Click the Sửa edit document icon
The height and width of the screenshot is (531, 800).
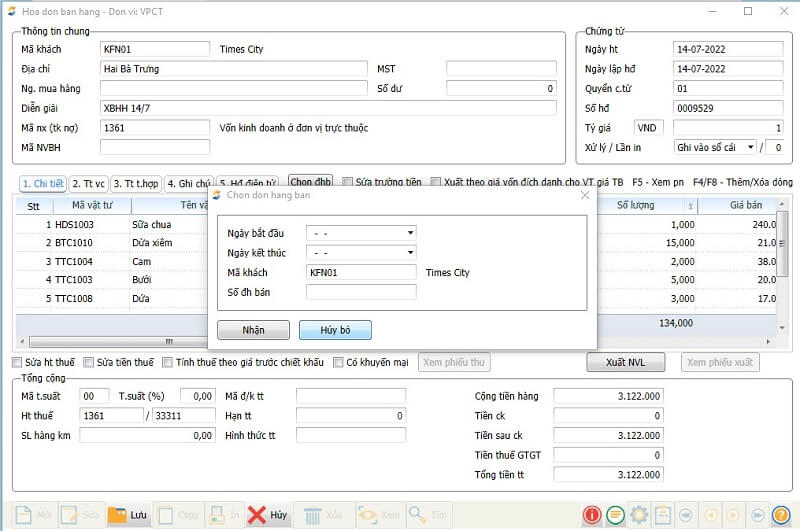70,515
